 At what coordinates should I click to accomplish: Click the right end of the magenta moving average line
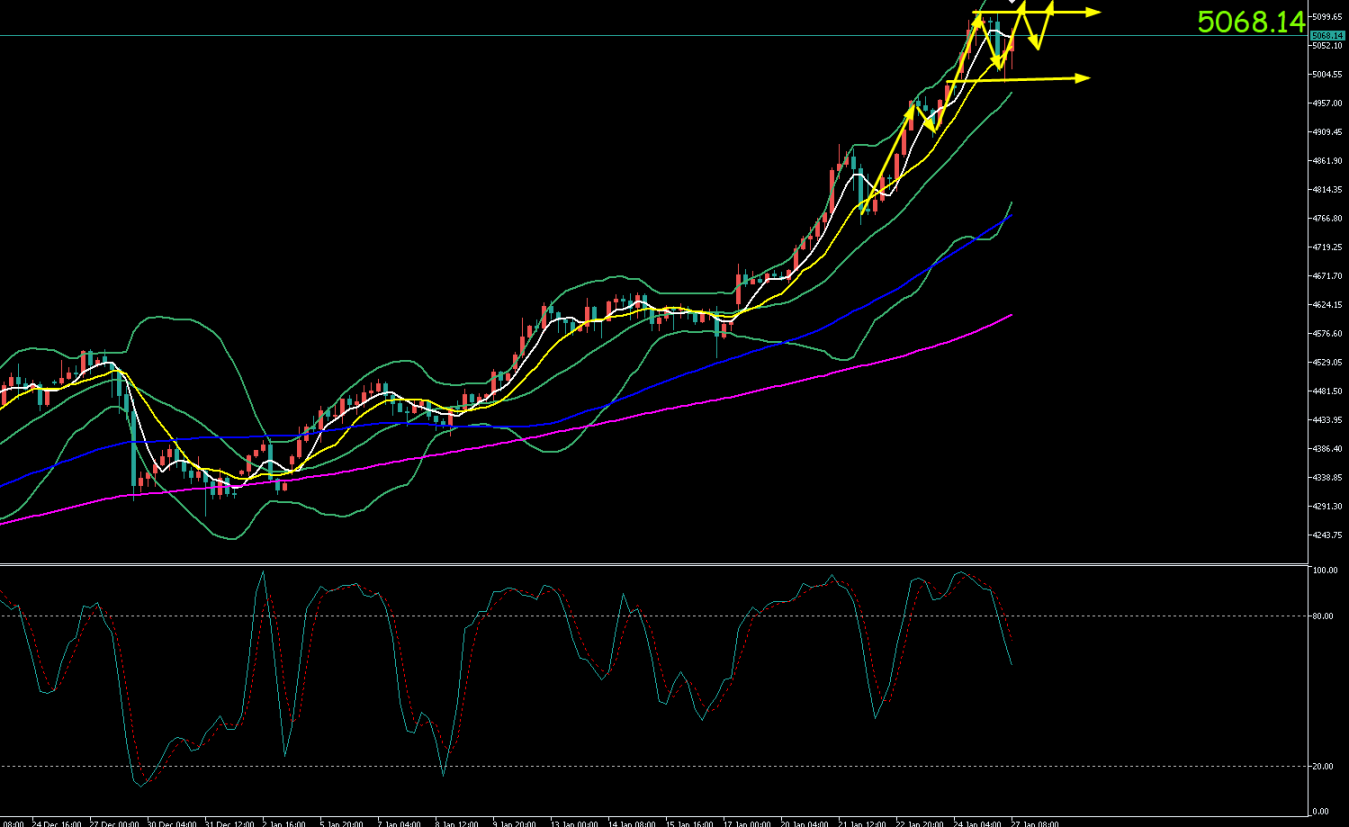[x=1010, y=315]
